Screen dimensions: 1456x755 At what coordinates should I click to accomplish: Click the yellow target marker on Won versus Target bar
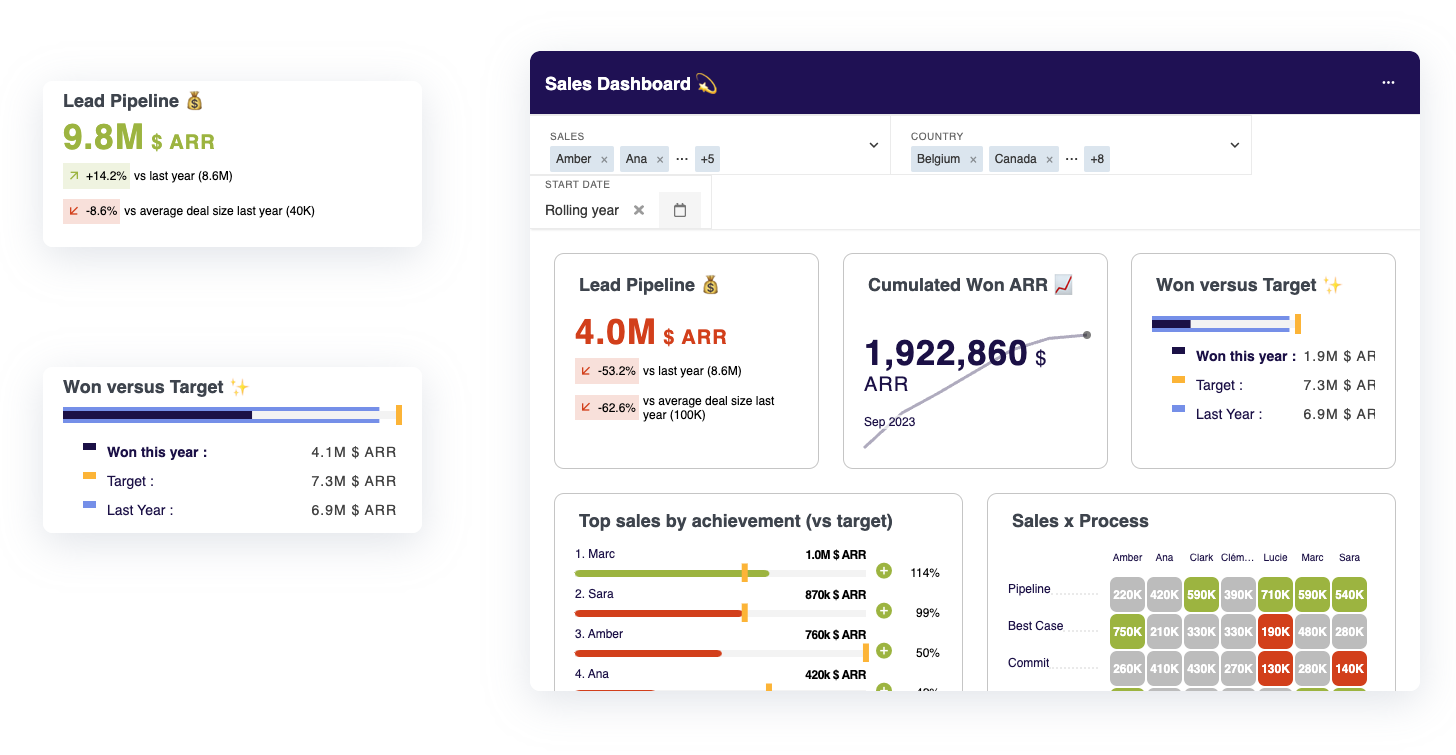[x=1297, y=323]
